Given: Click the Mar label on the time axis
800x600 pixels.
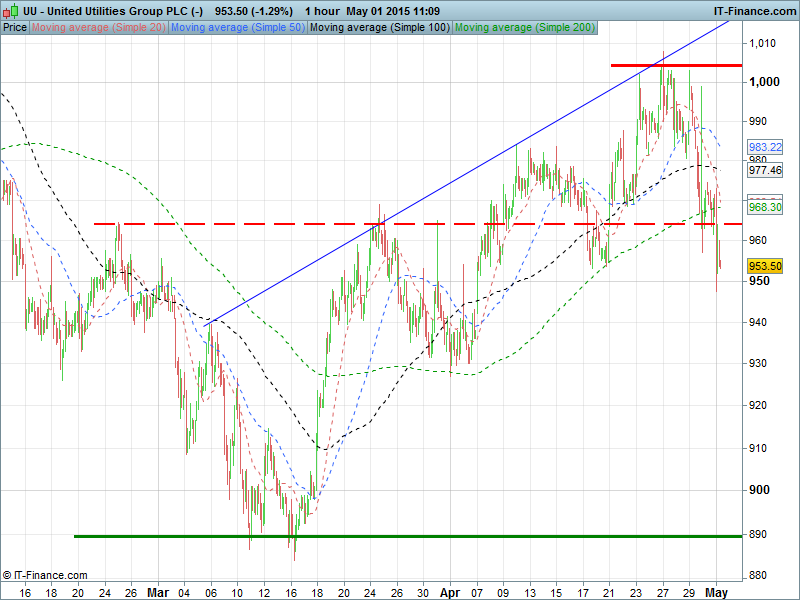Looking at the screenshot, I should pos(158,592).
